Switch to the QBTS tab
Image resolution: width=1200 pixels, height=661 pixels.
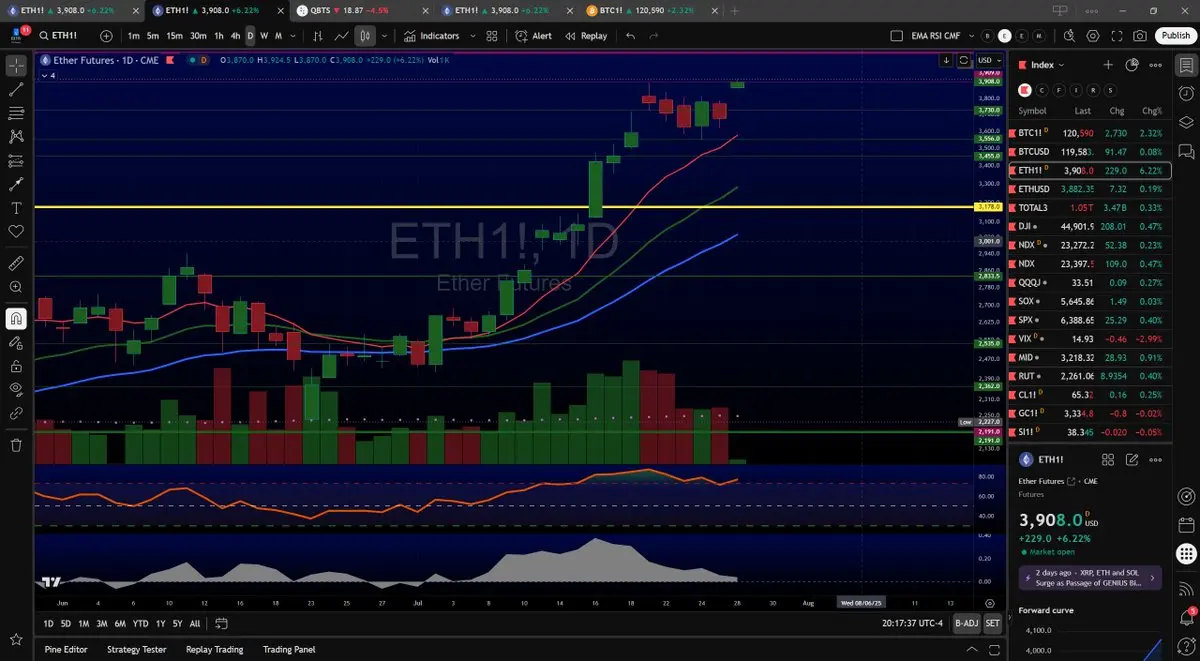(x=361, y=10)
